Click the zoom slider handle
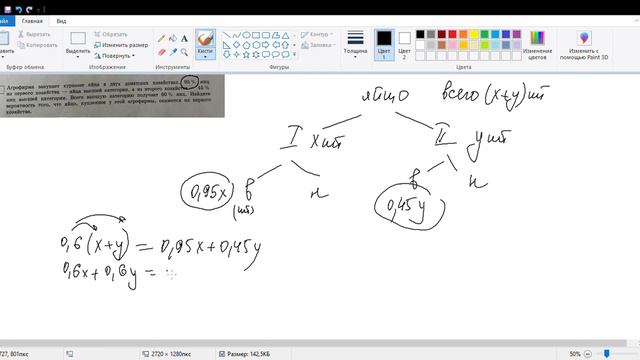640x360 pixels. [607, 353]
